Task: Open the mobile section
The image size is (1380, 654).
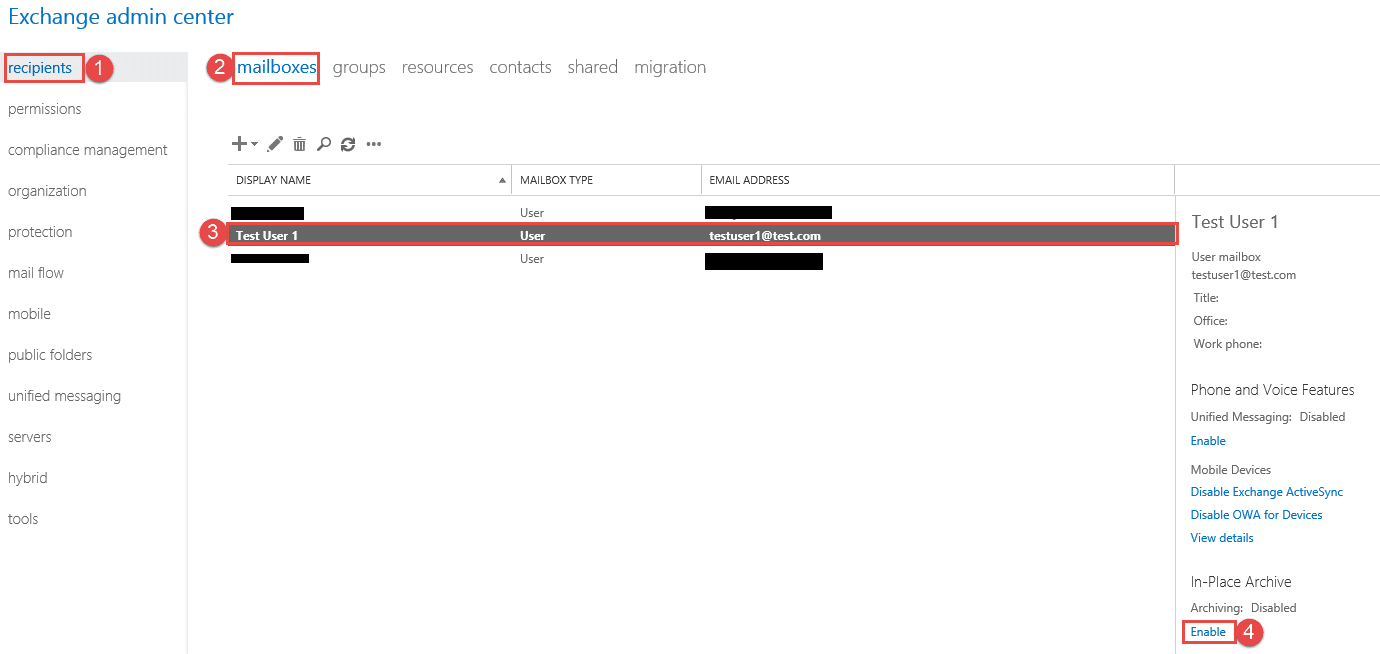Action: tap(29, 314)
